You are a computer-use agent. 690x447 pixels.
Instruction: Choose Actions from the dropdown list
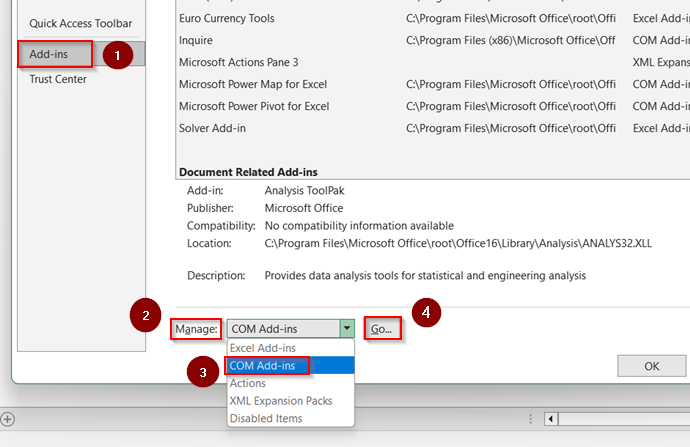pos(290,383)
